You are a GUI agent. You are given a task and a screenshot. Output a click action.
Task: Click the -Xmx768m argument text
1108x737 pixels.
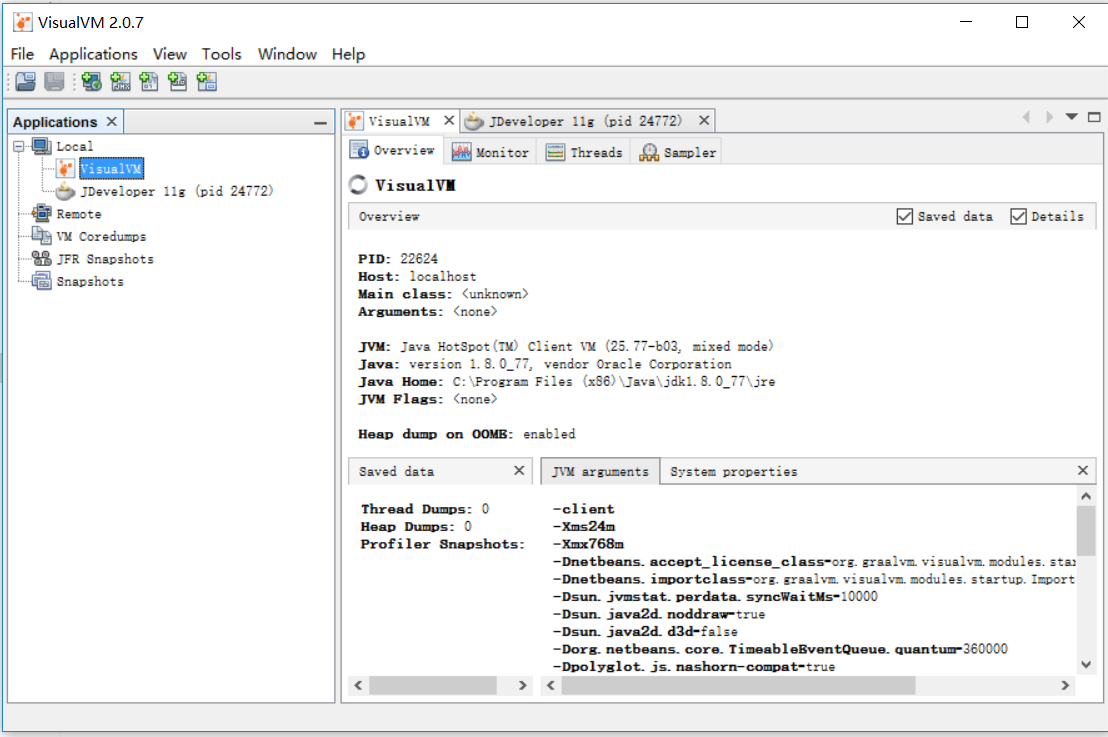click(x=588, y=543)
